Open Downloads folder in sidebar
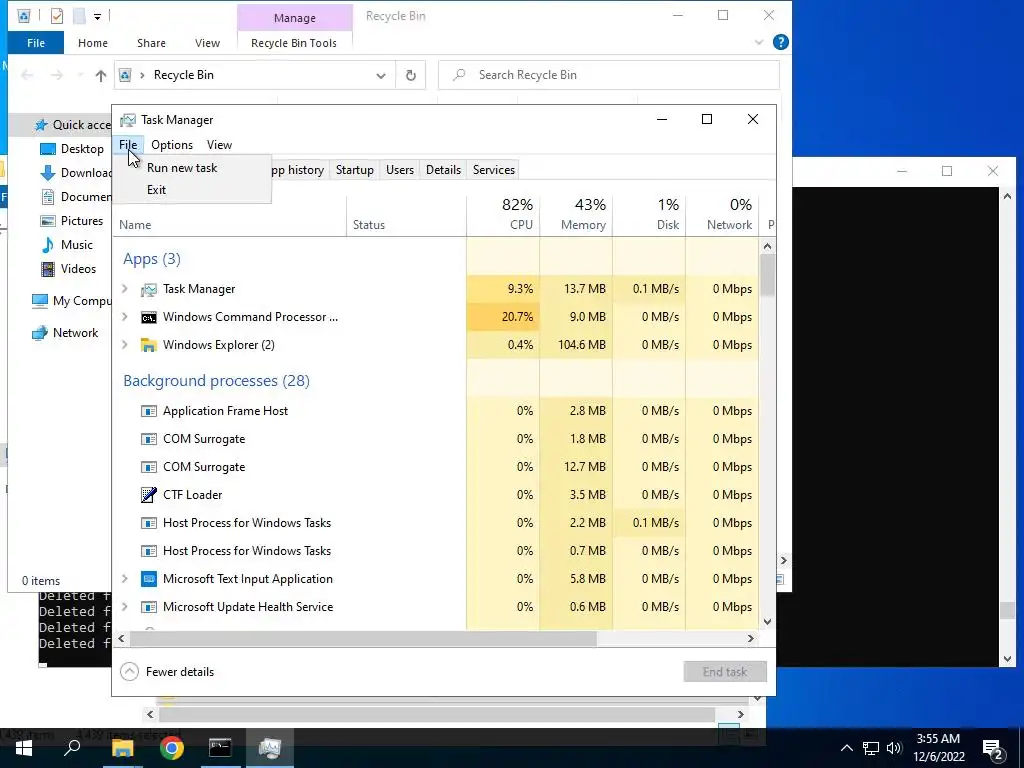This screenshot has width=1024, height=768. coord(76,173)
